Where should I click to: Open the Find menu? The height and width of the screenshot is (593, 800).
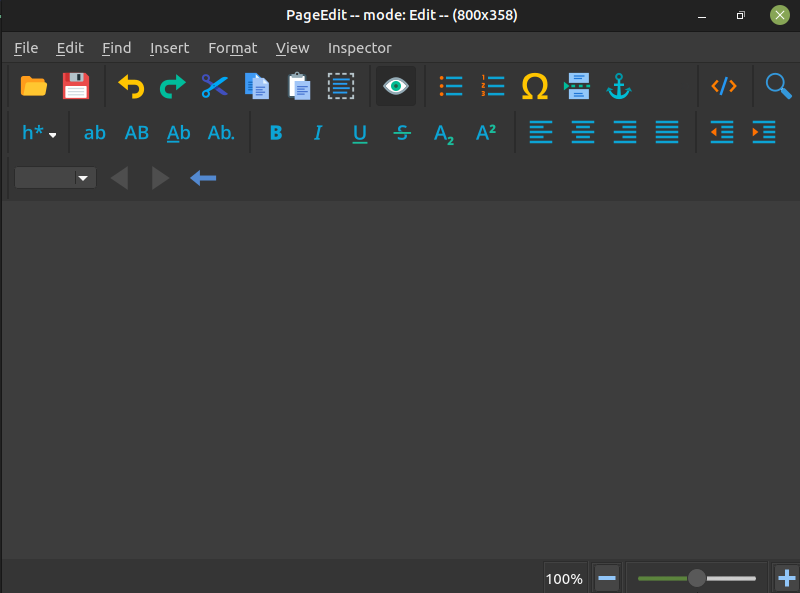pyautogui.click(x=116, y=48)
